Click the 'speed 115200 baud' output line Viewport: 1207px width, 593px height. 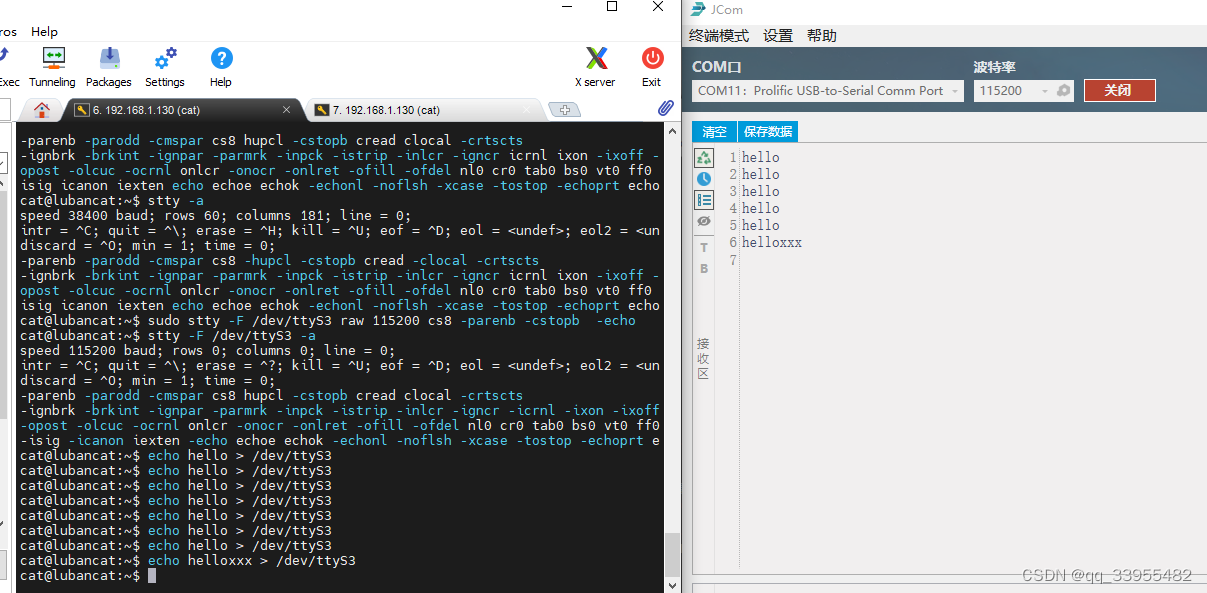tap(208, 350)
